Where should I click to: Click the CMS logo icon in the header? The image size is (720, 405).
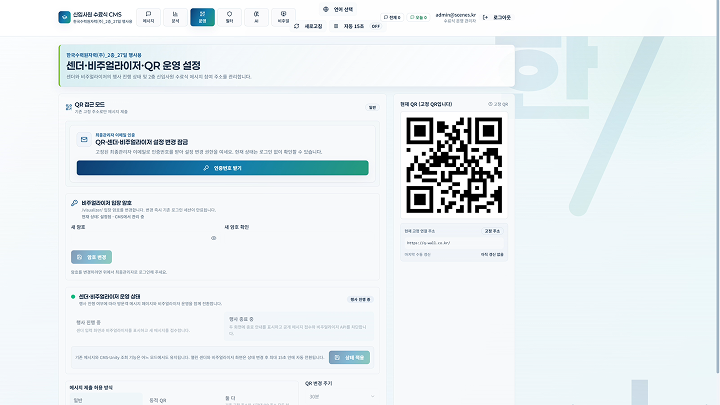point(64,17)
